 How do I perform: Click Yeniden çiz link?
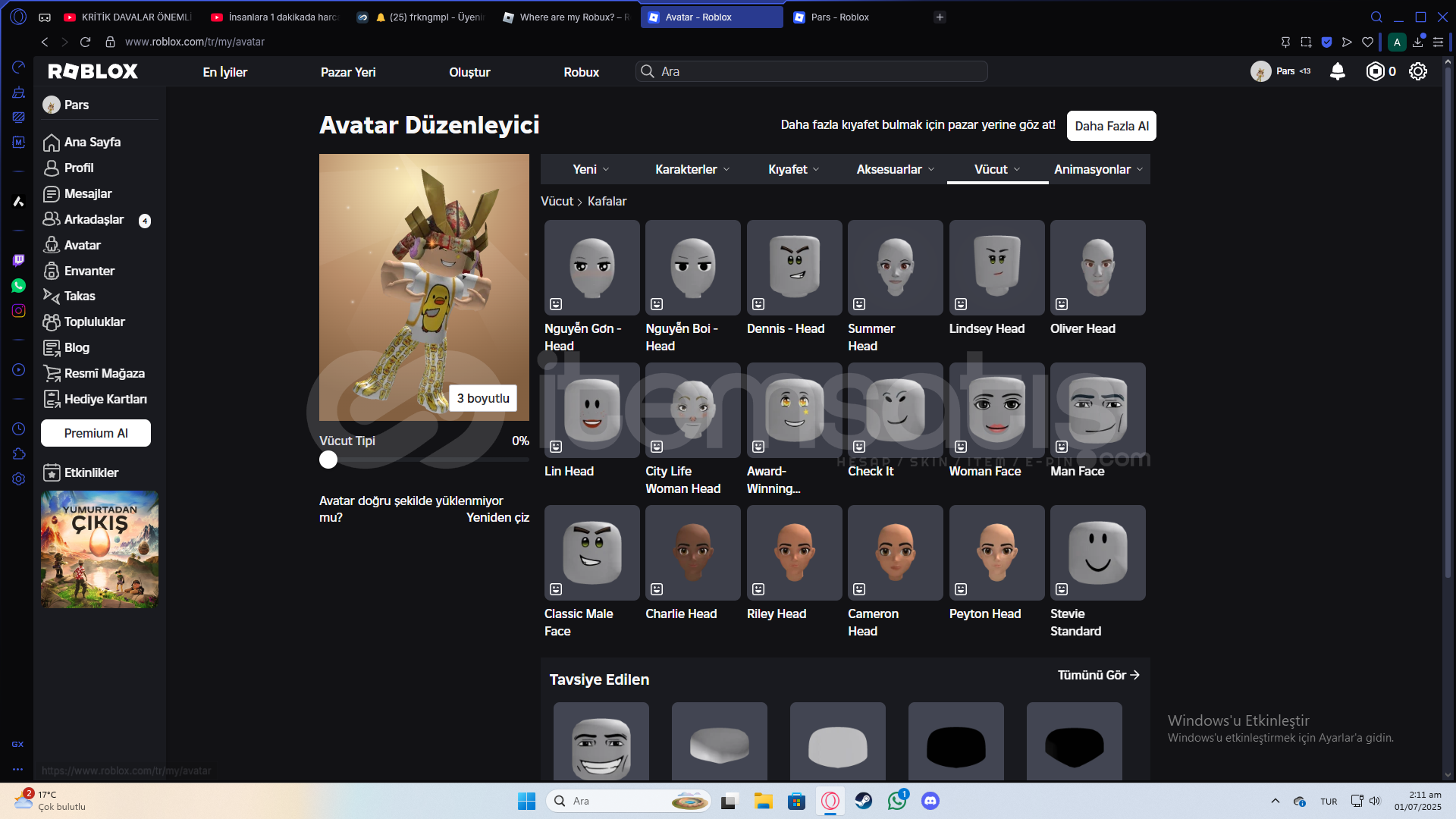(x=497, y=517)
